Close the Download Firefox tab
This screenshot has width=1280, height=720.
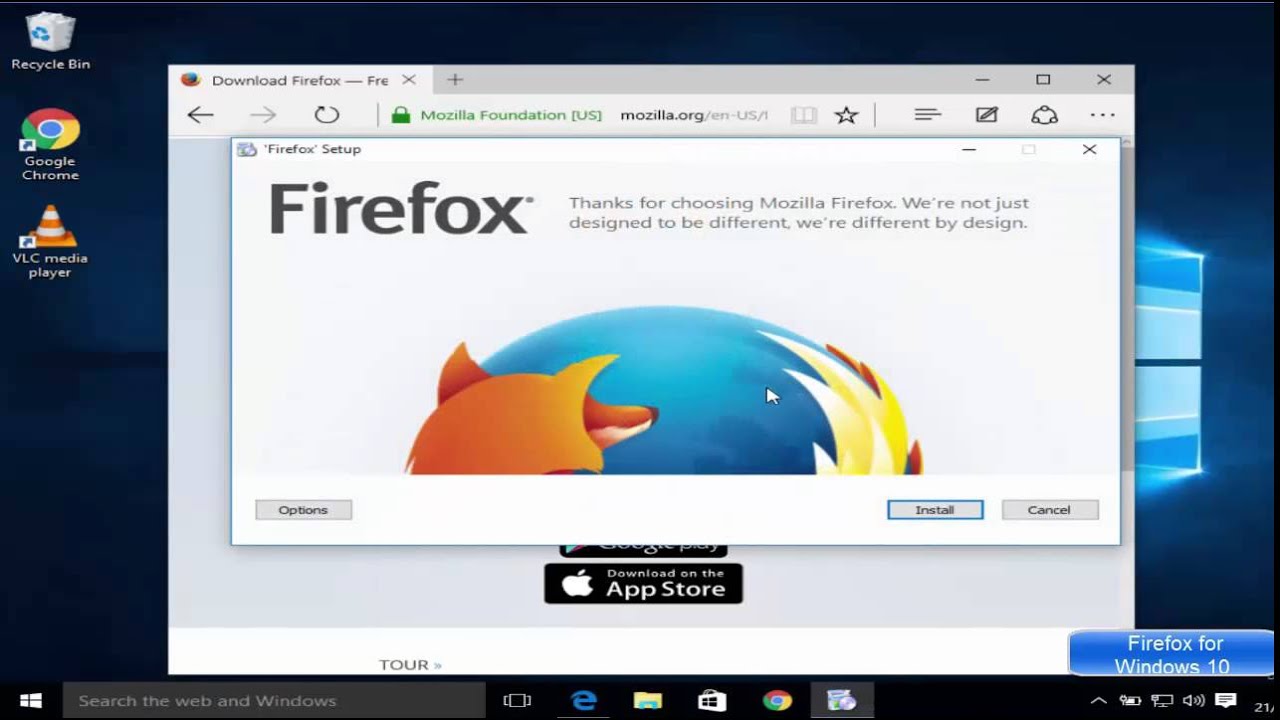(x=408, y=80)
